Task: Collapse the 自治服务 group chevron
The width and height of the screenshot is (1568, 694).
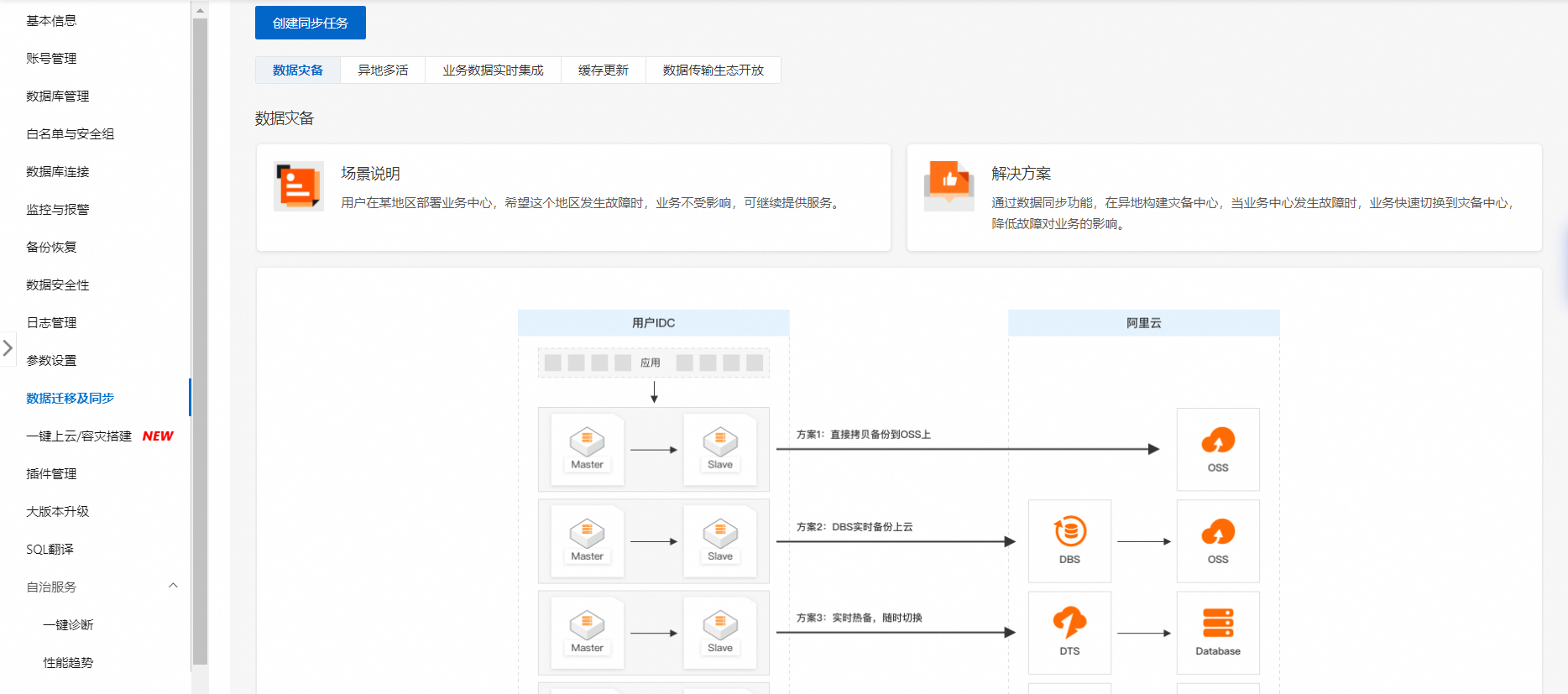Action: click(173, 586)
